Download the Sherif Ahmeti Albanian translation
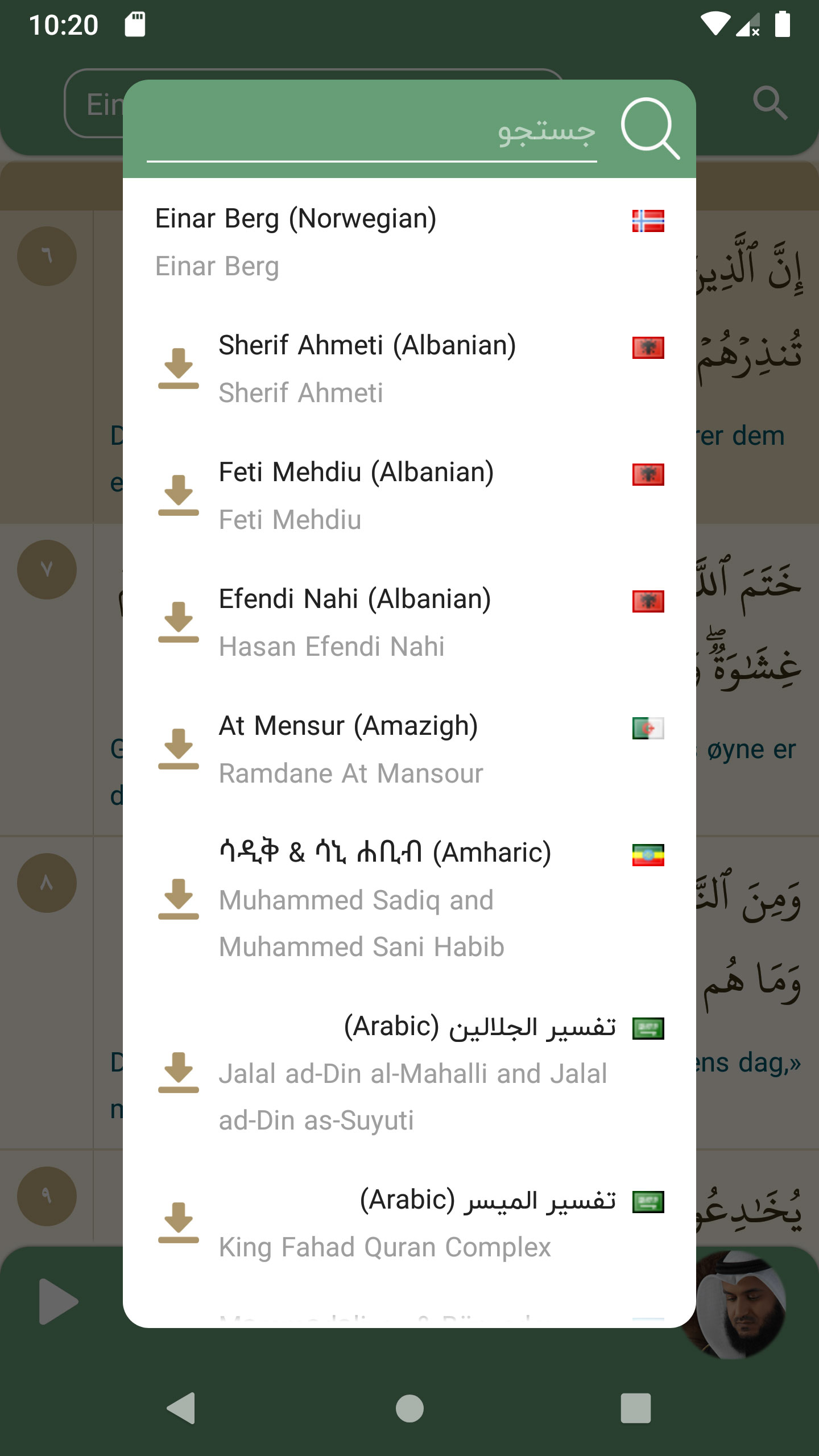Screen dimensions: 819x1456 (x=179, y=369)
